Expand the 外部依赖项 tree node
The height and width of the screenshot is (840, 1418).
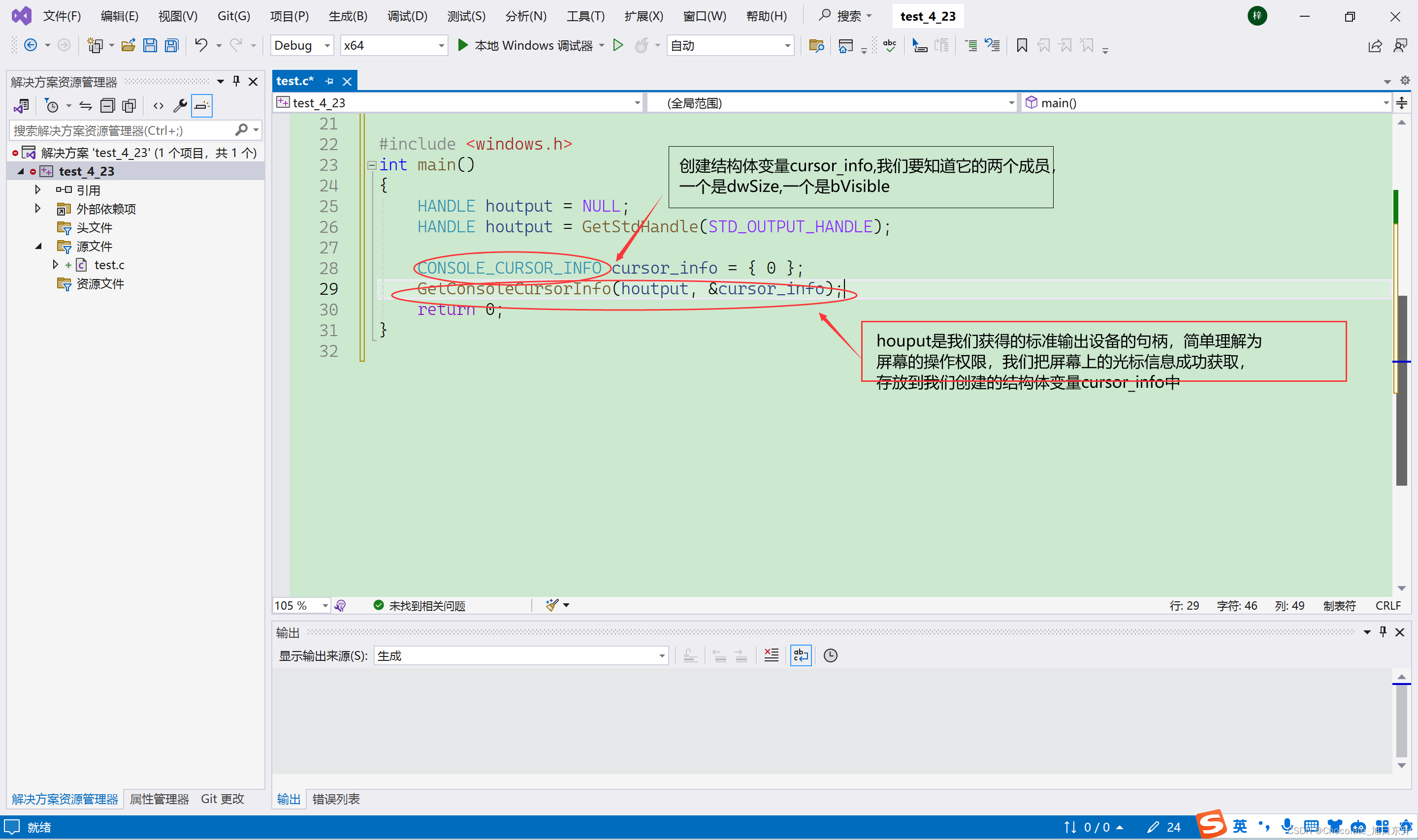(37, 208)
